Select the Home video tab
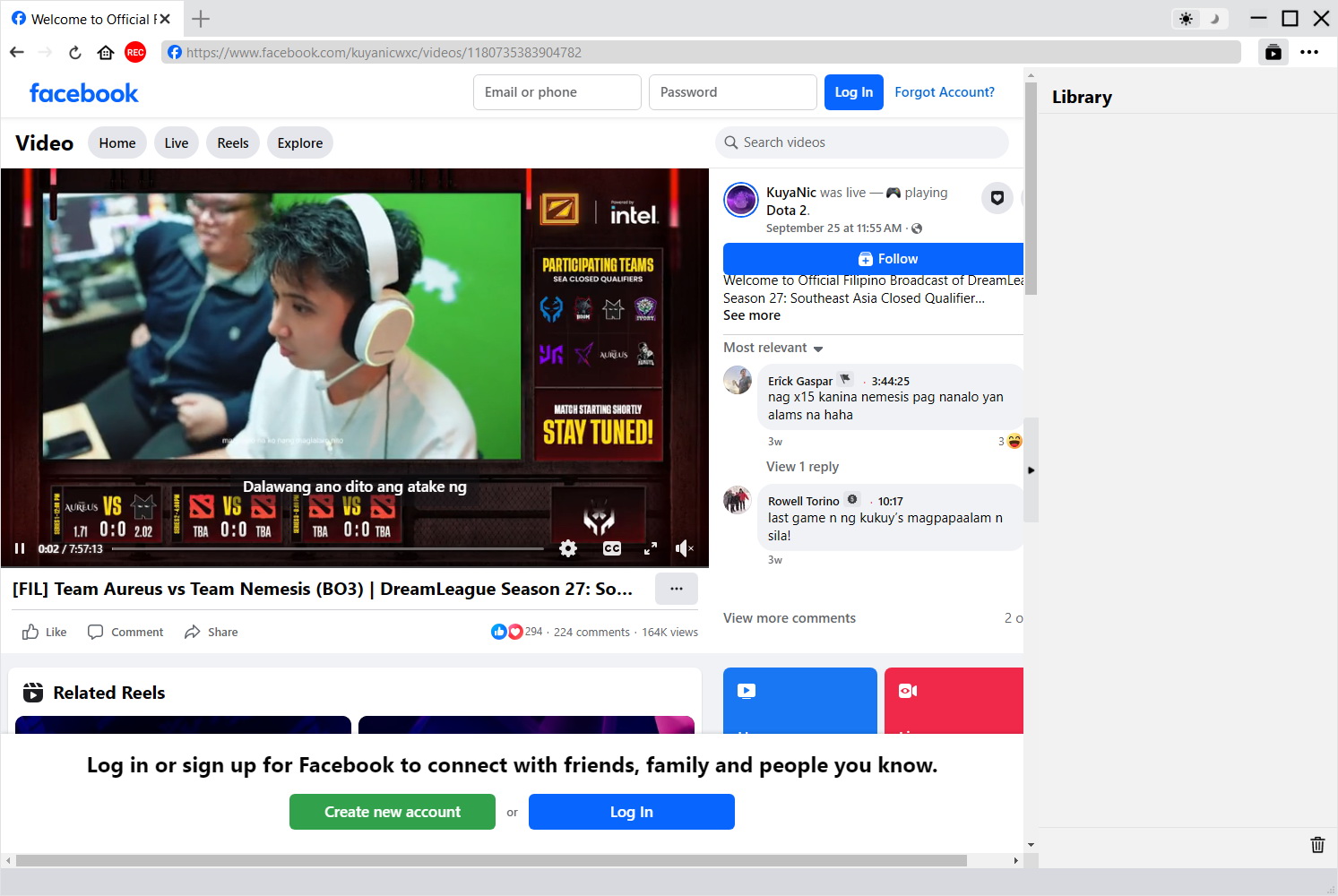The width and height of the screenshot is (1338, 896). coord(117,142)
